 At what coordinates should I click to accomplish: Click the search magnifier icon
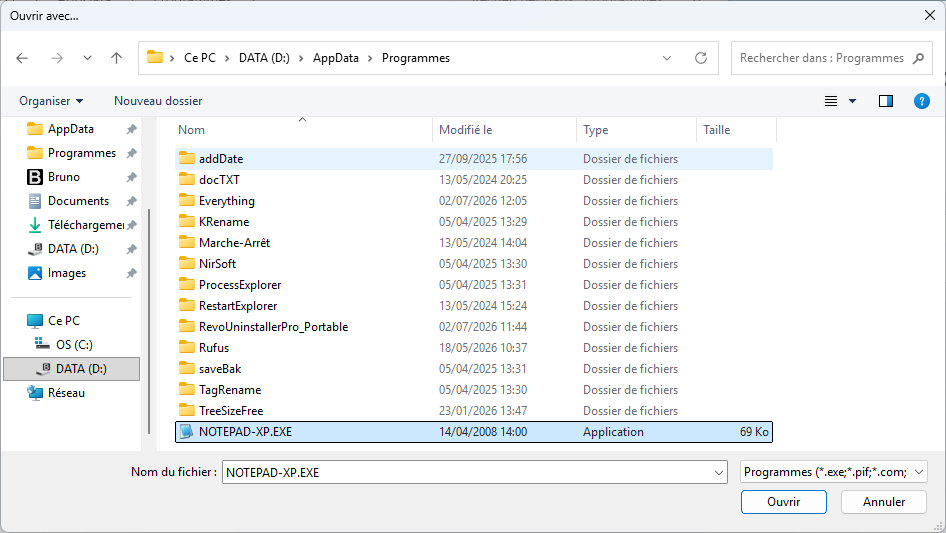click(918, 58)
